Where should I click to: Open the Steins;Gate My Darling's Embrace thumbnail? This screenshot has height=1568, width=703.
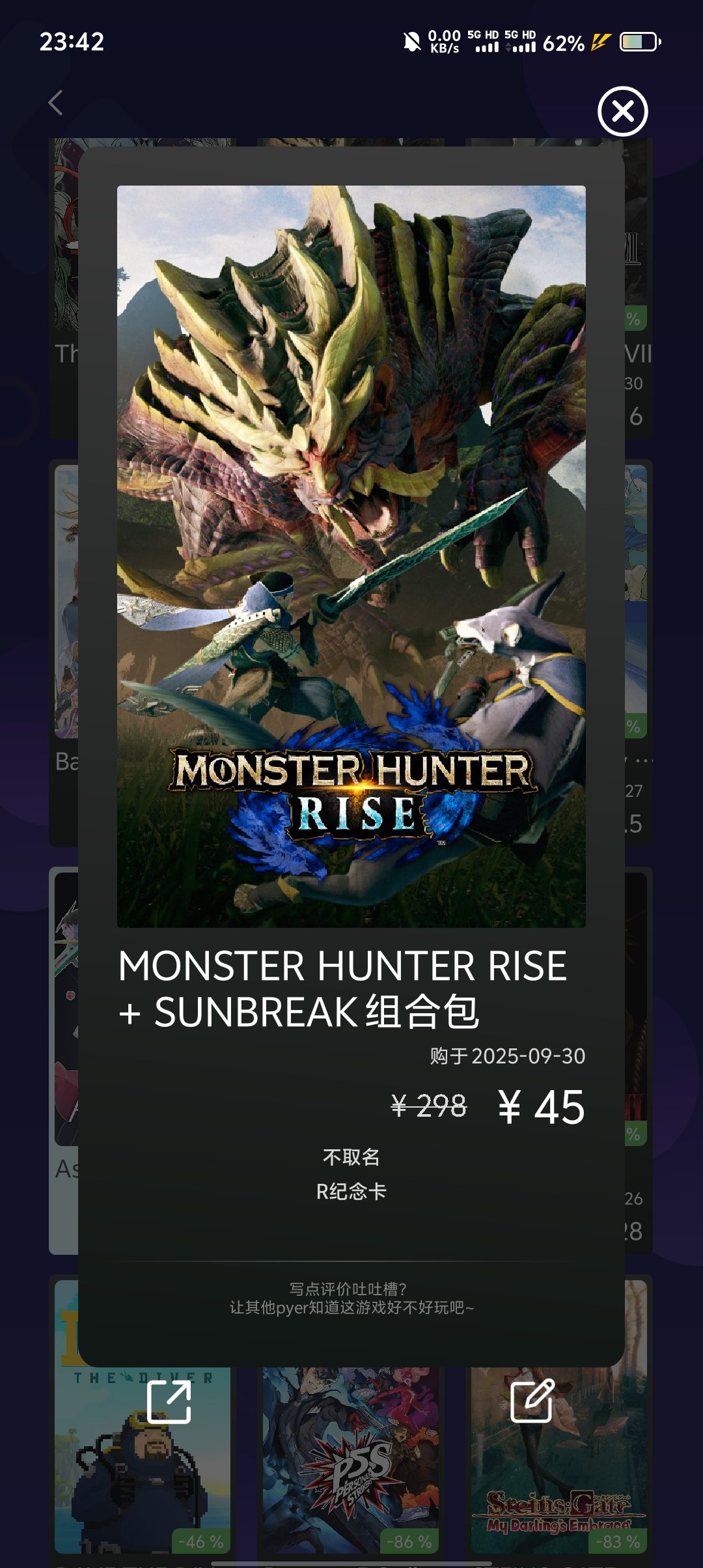[559, 1459]
